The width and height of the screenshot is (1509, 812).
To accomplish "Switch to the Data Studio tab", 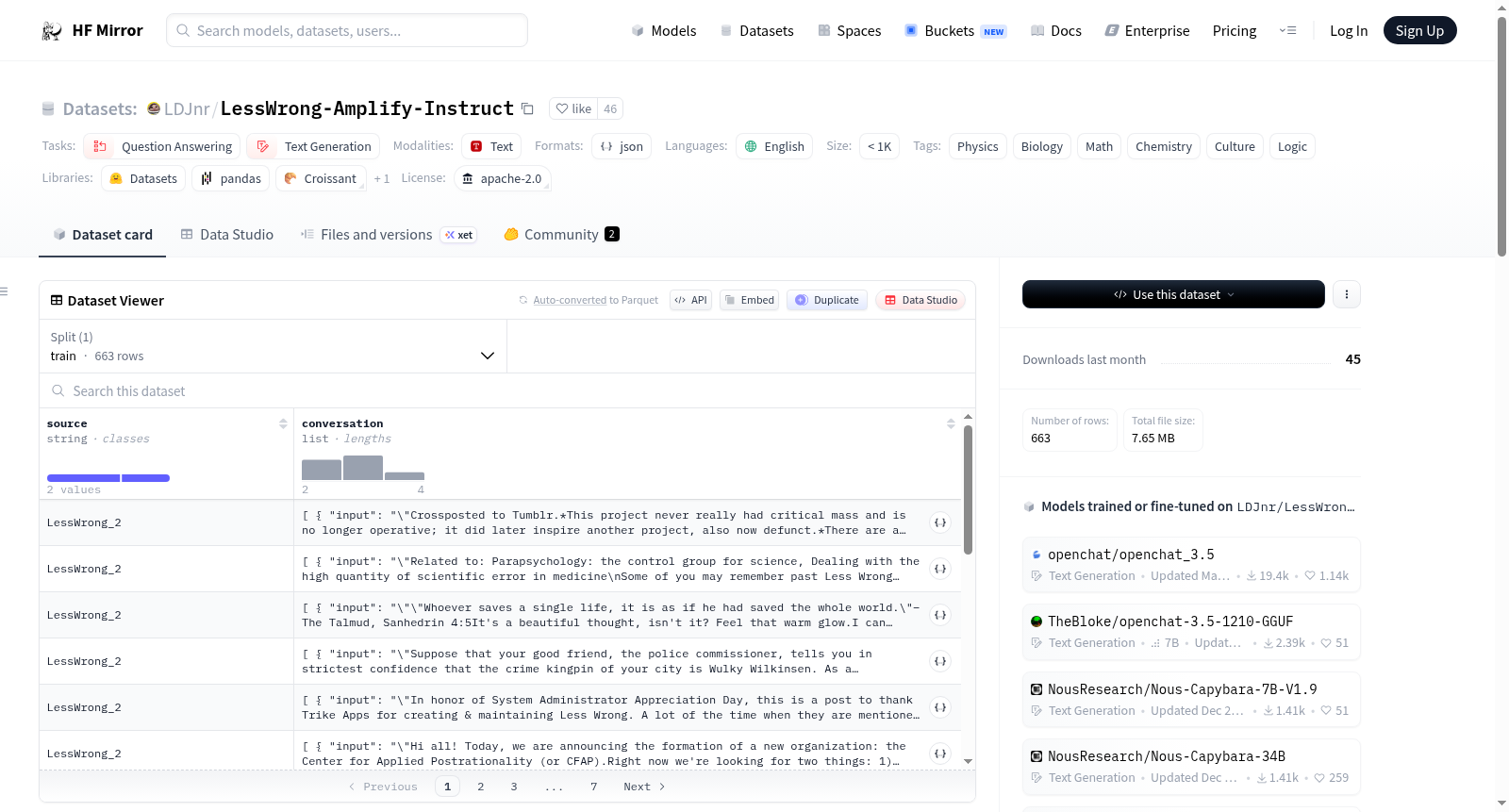I will coord(227,235).
